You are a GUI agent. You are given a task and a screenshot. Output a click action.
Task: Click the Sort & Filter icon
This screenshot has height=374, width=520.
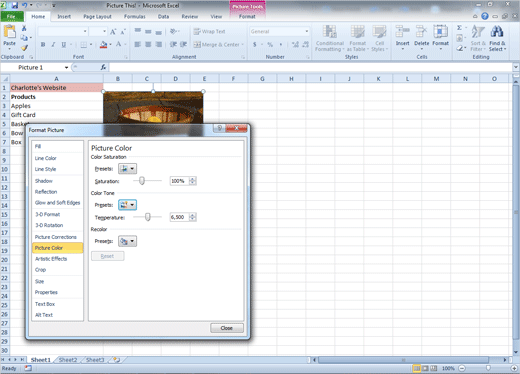[x=478, y=32]
